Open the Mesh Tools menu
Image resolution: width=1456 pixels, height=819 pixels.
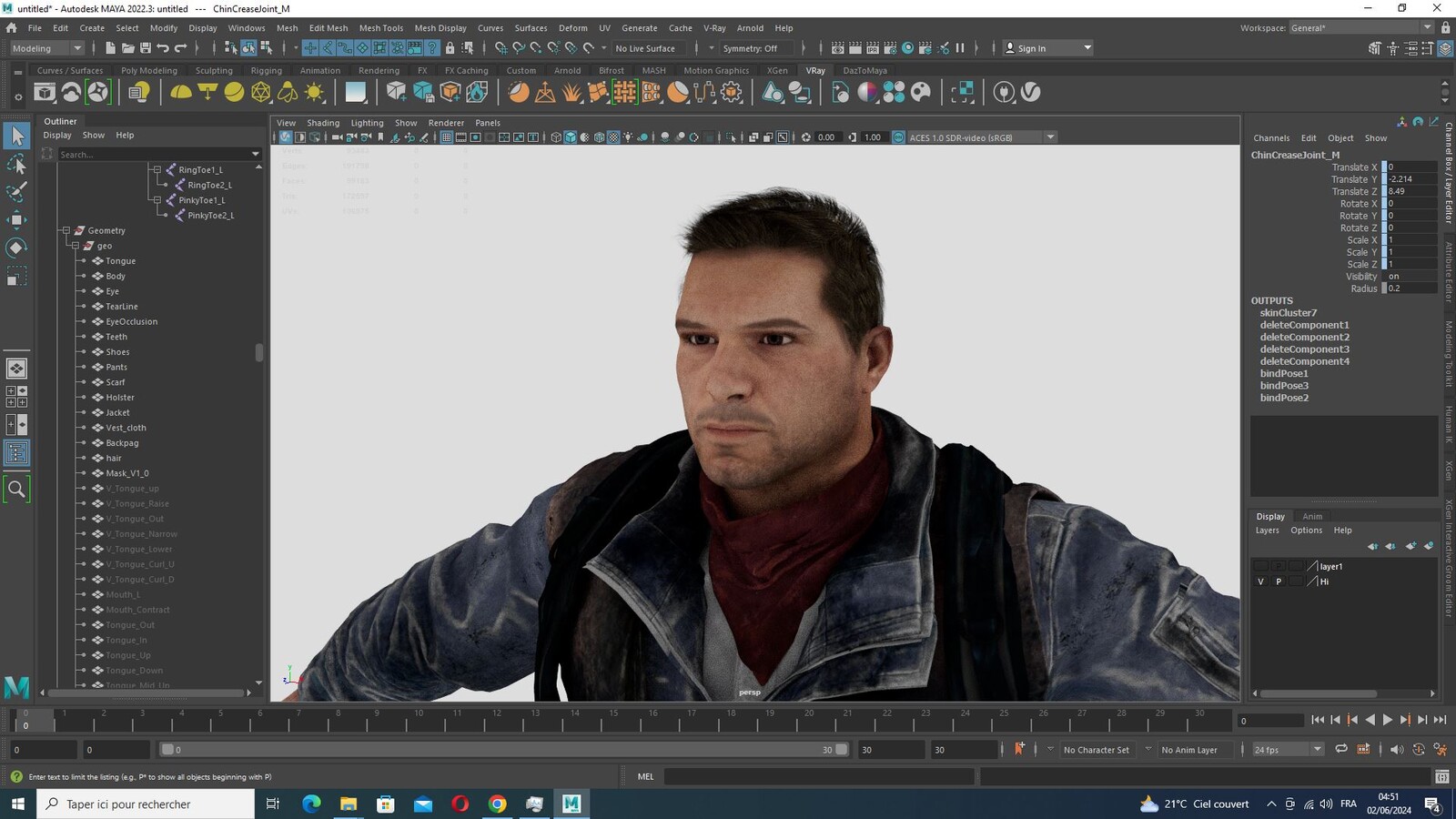tap(380, 28)
